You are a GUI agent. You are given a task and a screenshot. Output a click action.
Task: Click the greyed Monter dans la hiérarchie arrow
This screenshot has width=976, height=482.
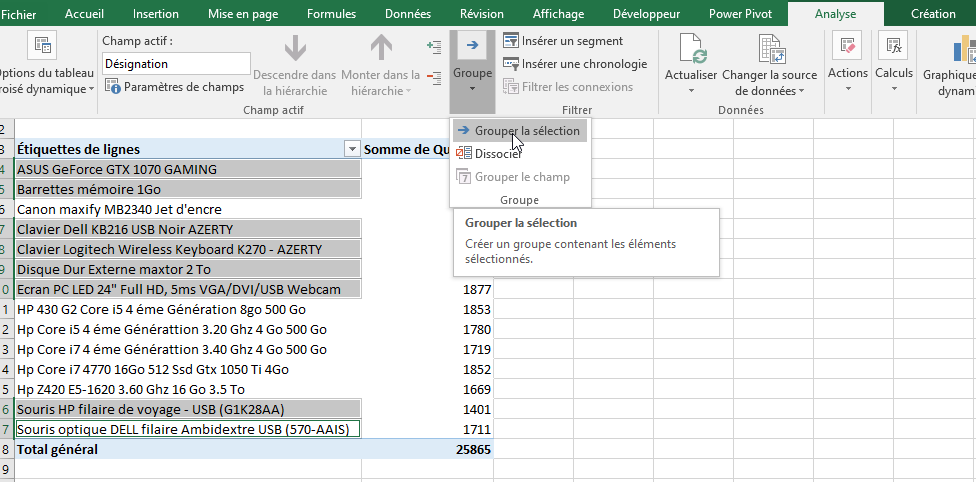click(381, 49)
